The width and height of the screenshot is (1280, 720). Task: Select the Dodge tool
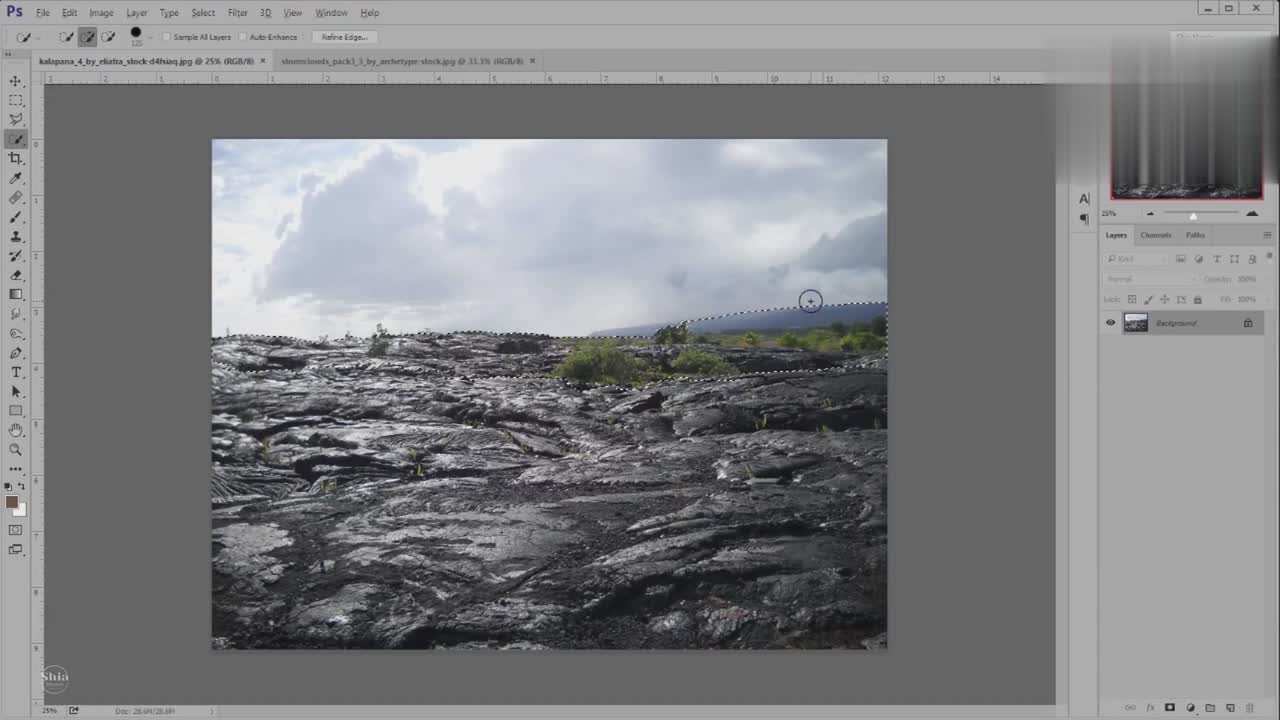click(15, 333)
